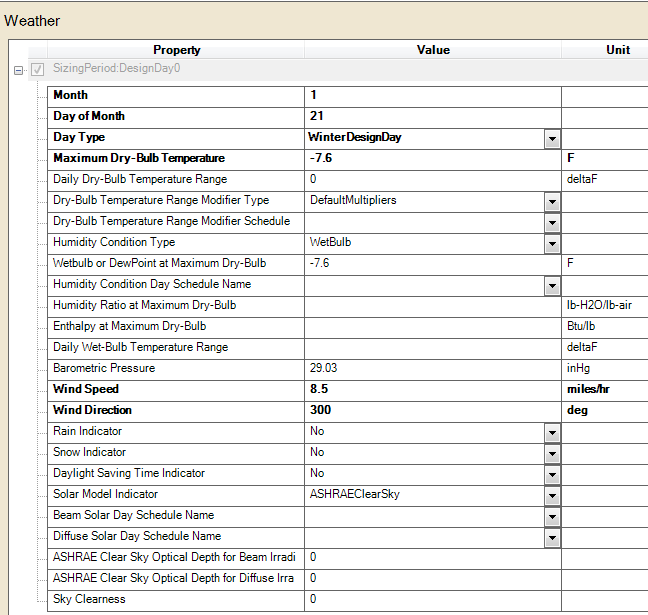Open the Rain Indicator dropdown arrow
The height and width of the screenshot is (615, 648).
pos(552,433)
